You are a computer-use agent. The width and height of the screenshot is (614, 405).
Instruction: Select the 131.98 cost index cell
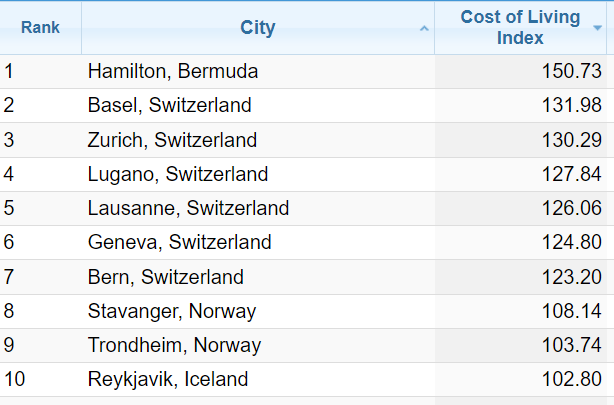coord(571,106)
